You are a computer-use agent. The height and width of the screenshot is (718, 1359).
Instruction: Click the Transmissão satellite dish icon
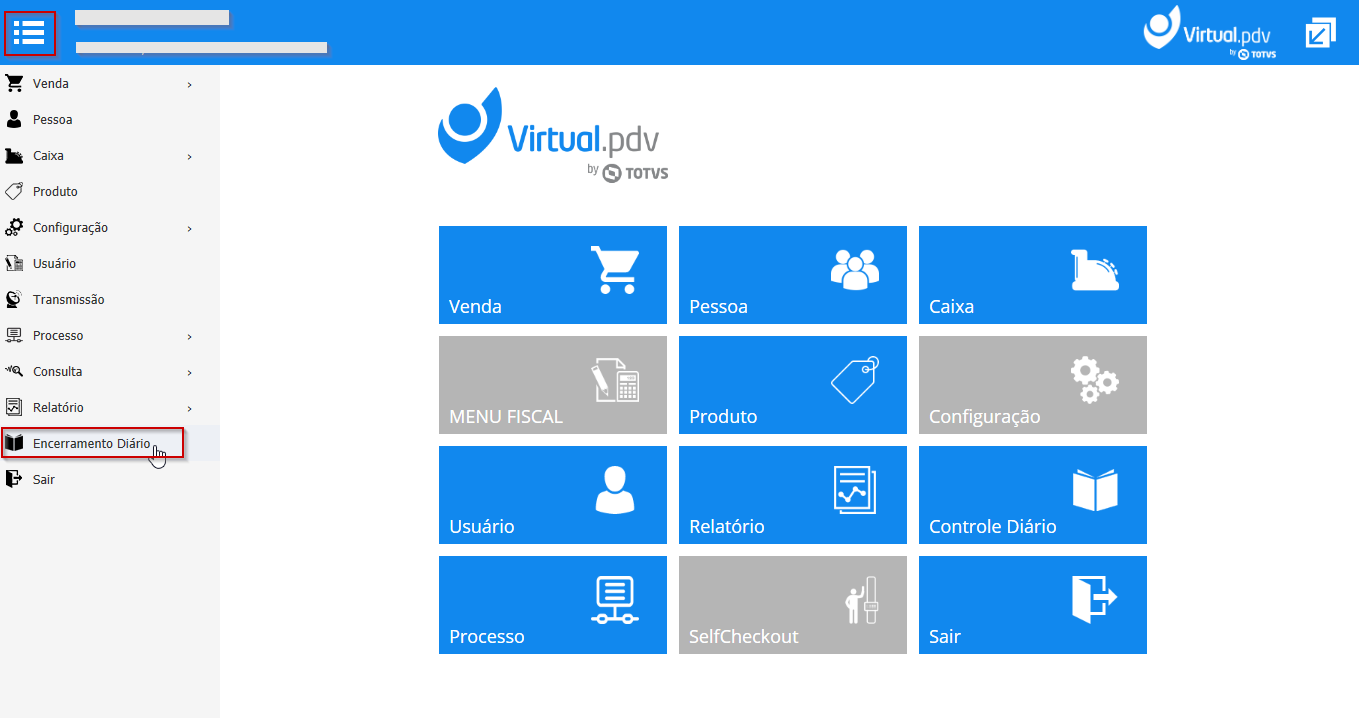coord(14,299)
